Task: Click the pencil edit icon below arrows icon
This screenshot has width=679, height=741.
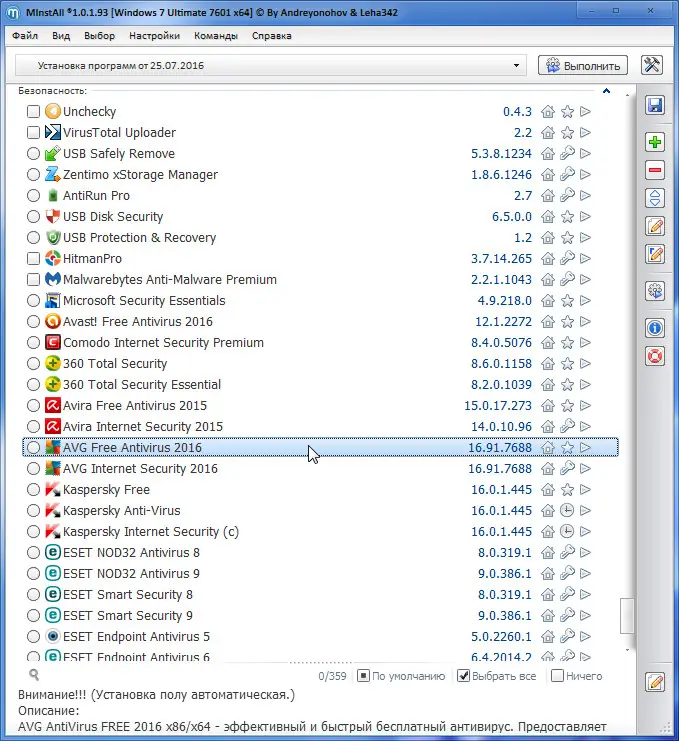Action: pyautogui.click(x=655, y=226)
